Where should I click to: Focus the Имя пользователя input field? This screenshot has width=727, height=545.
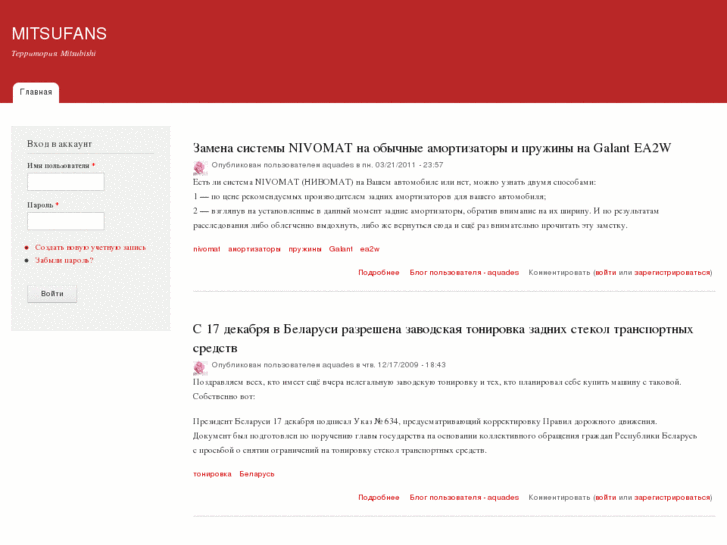(66, 182)
